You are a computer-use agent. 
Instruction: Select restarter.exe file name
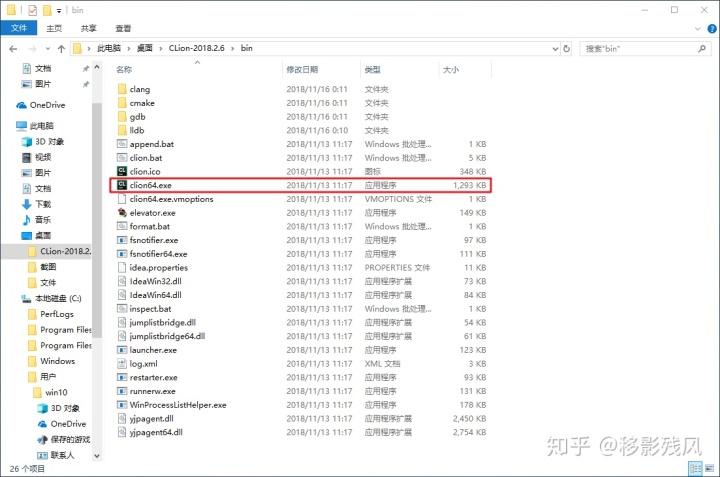click(153, 377)
